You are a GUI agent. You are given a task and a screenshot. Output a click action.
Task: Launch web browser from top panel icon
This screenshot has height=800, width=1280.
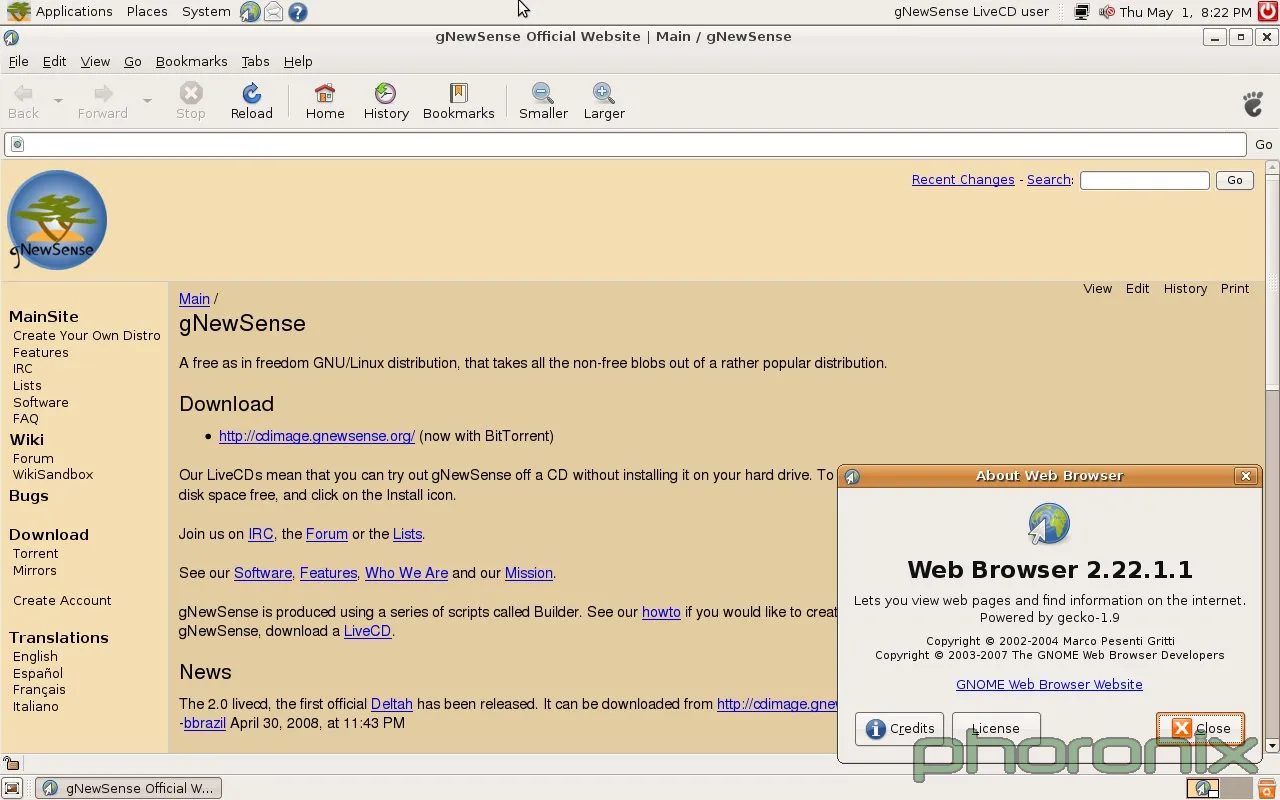click(250, 12)
